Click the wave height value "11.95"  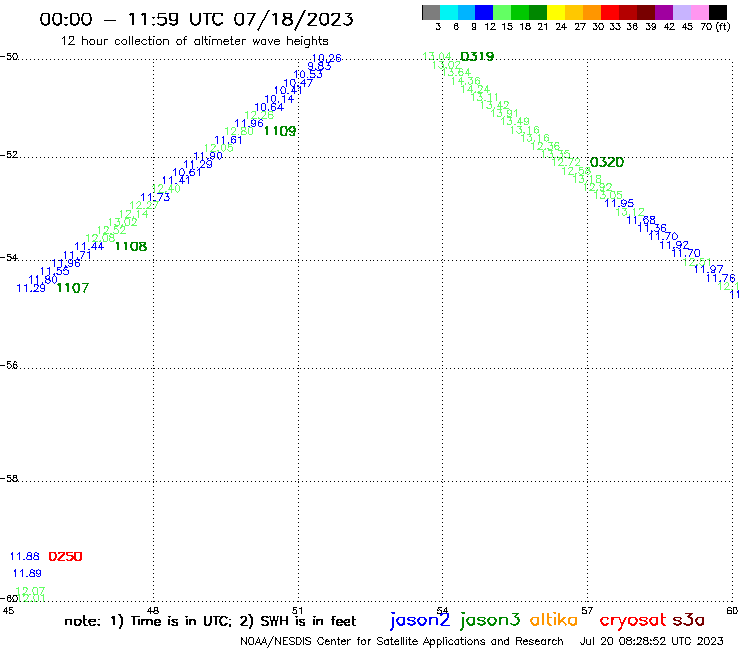click(619, 203)
